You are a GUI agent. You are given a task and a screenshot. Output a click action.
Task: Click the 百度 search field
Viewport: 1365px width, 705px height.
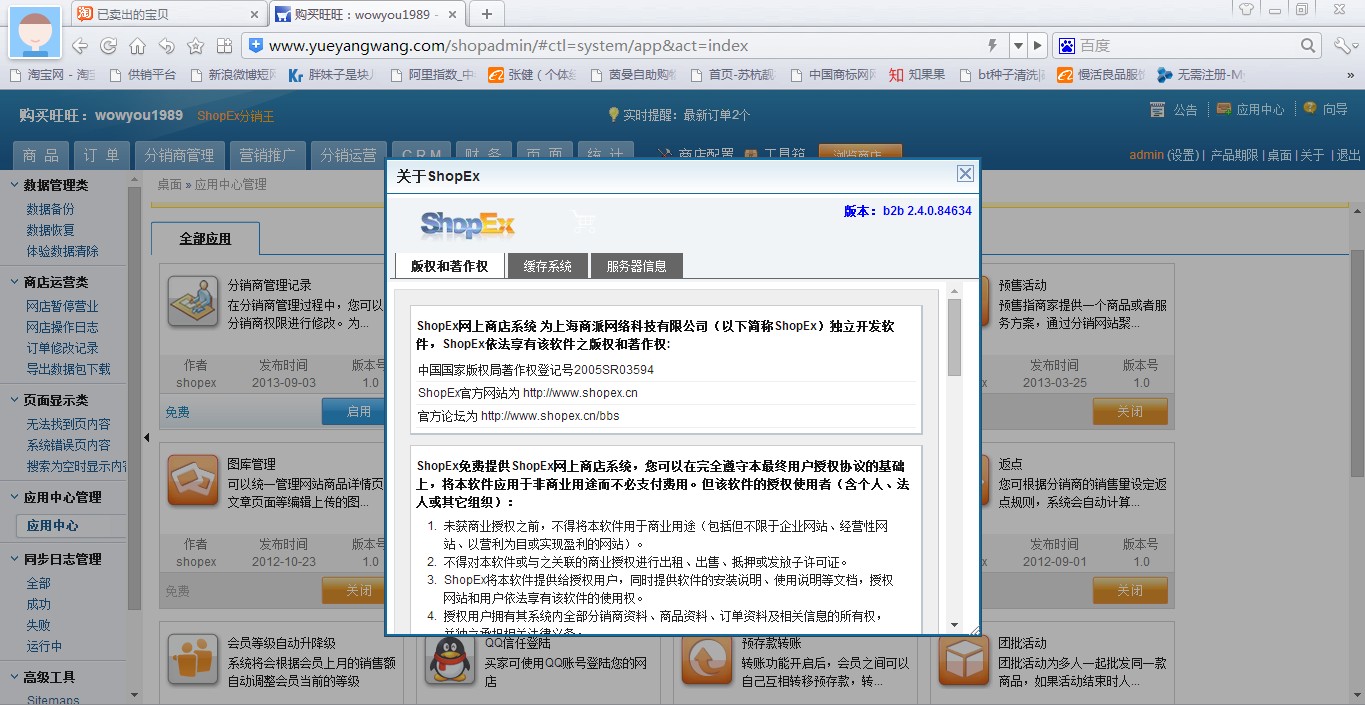pyautogui.click(x=1188, y=46)
